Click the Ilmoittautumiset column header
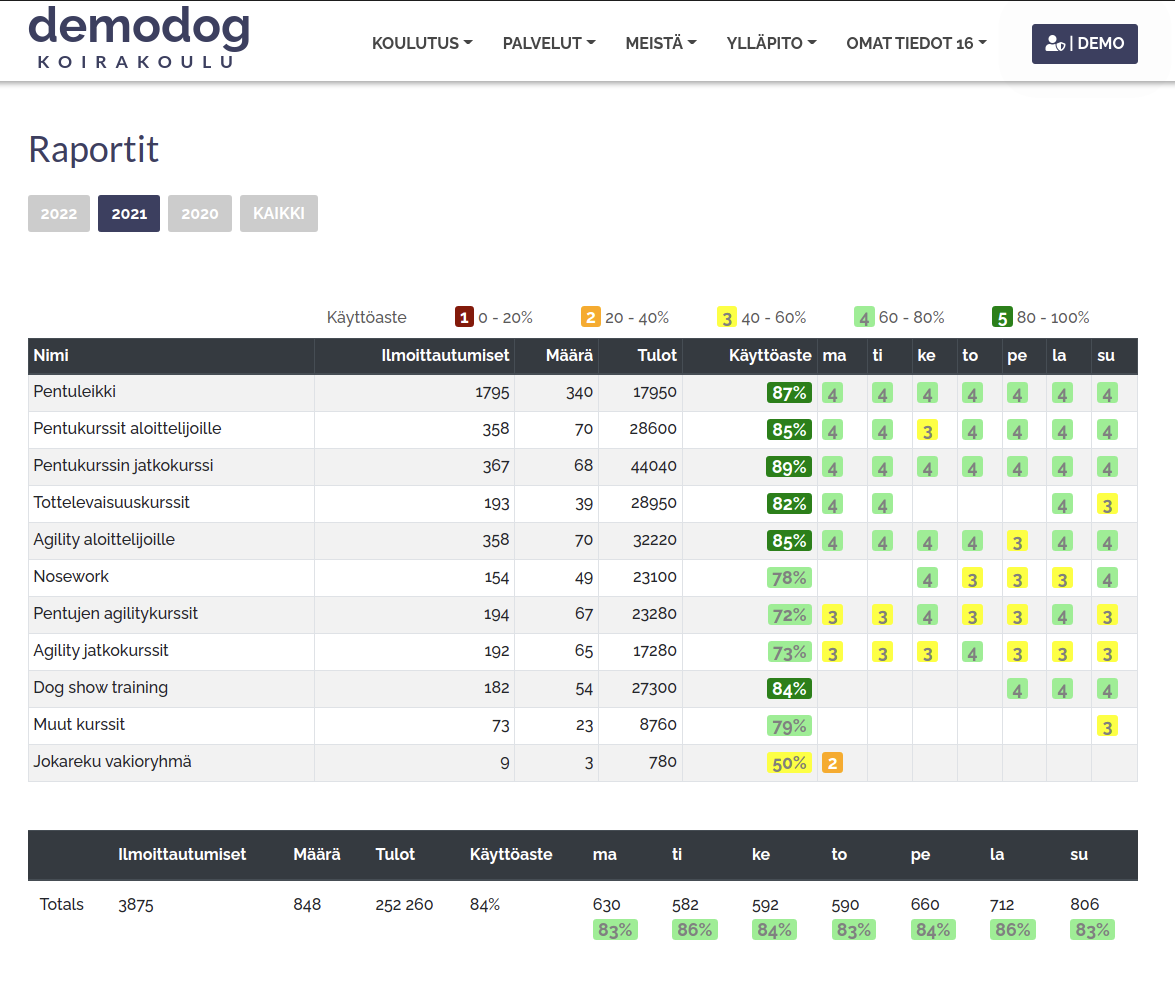The image size is (1175, 982). (x=445, y=355)
